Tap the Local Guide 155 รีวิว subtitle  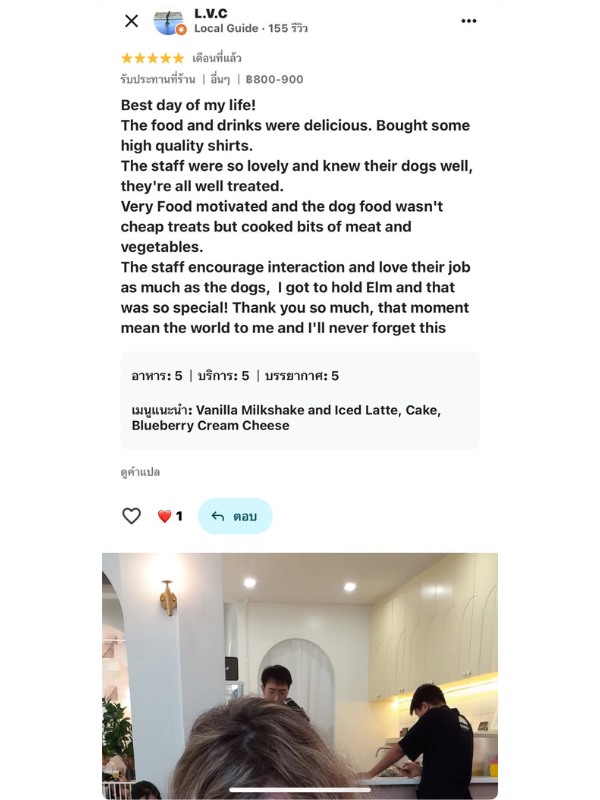(251, 29)
